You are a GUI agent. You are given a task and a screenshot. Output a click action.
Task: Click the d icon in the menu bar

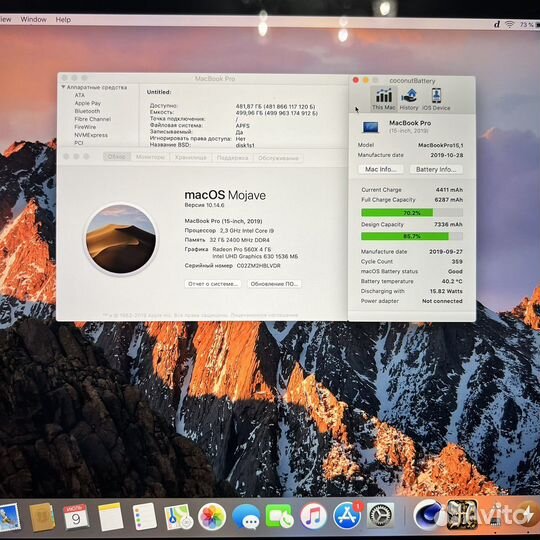pyautogui.click(x=497, y=24)
